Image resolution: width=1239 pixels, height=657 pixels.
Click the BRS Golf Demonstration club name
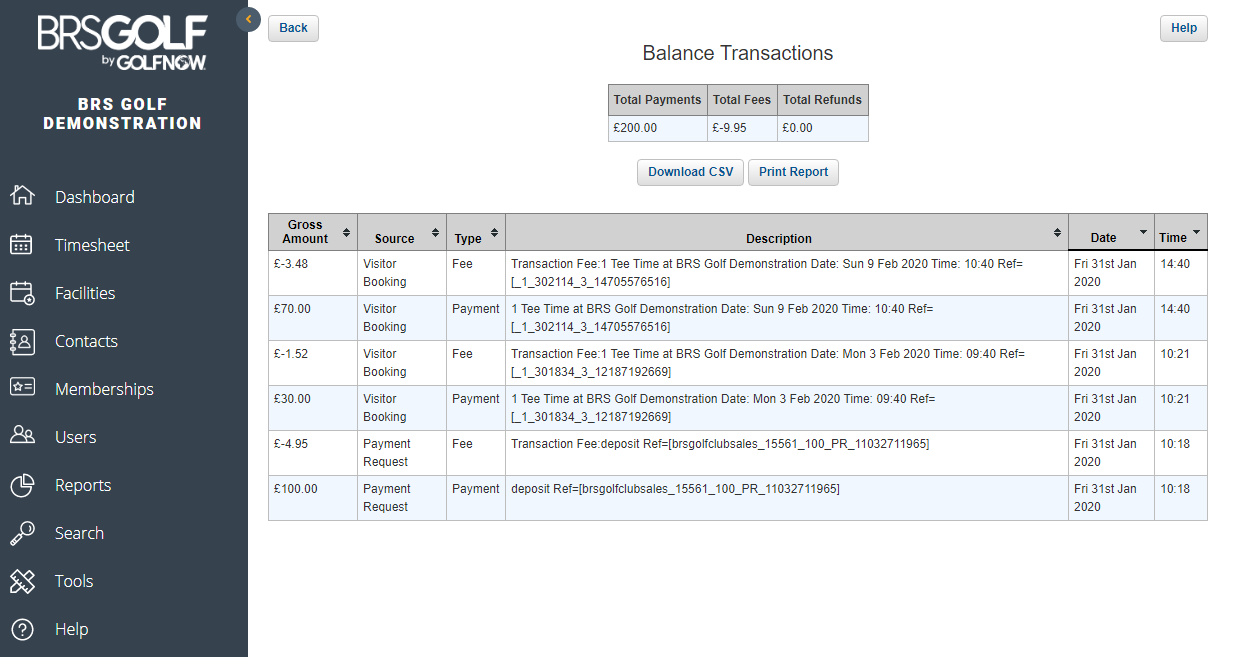123,114
